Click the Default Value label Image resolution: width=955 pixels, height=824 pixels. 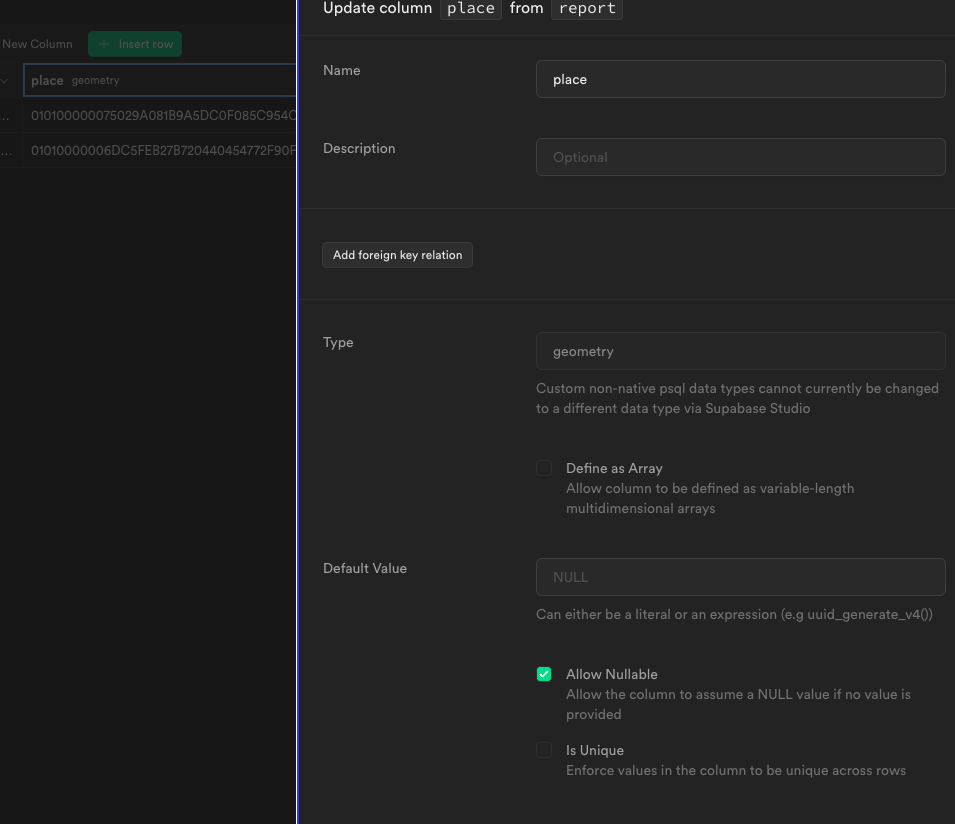pos(365,568)
